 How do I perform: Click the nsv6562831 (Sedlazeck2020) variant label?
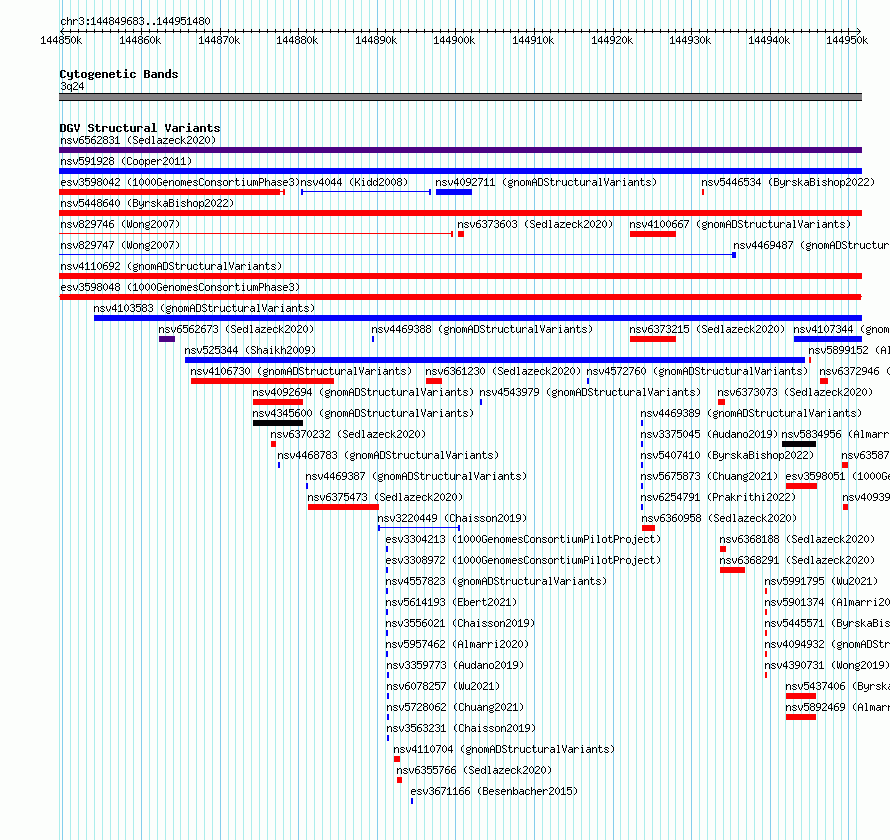(138, 140)
